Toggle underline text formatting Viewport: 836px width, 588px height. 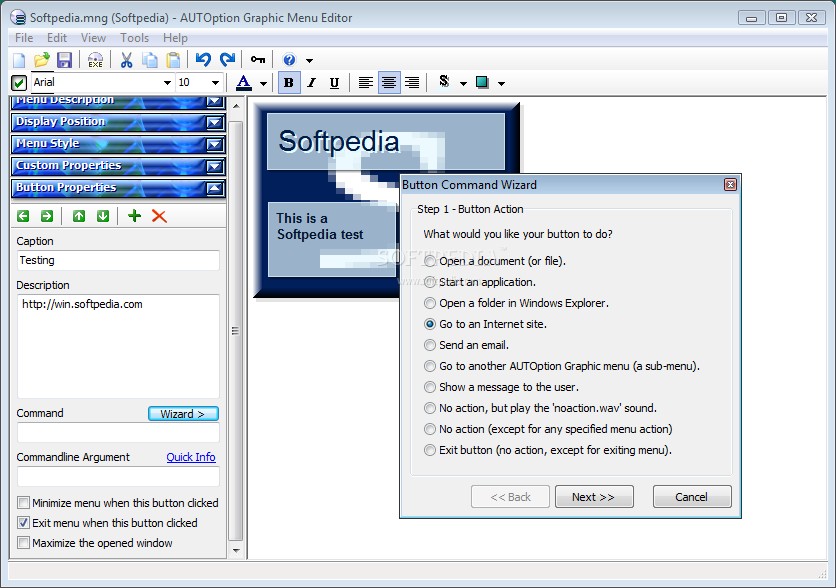[x=334, y=83]
